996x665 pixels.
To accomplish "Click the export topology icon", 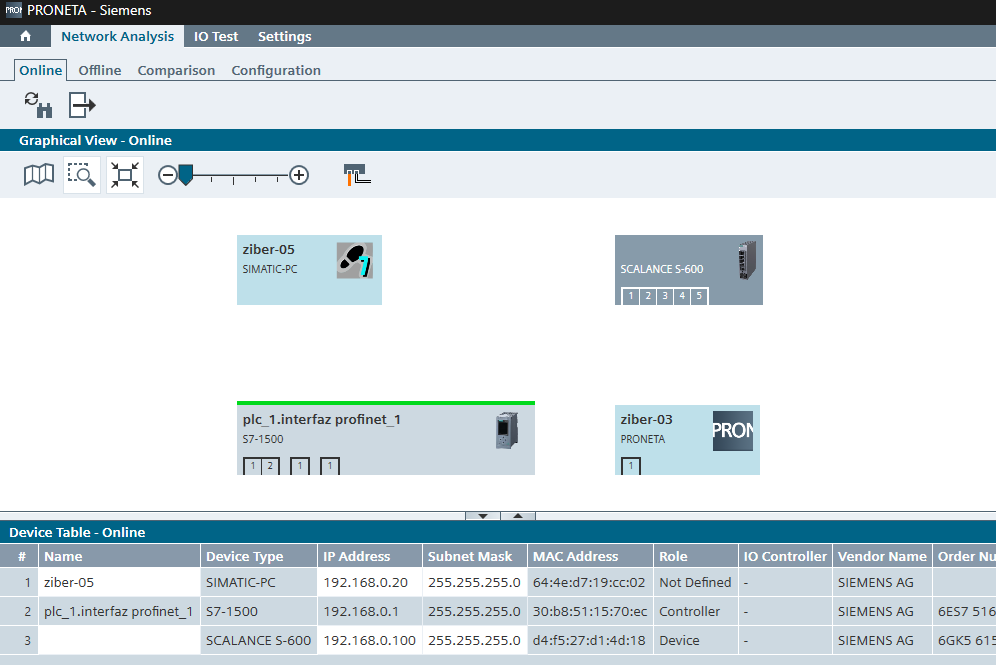I will click(82, 104).
